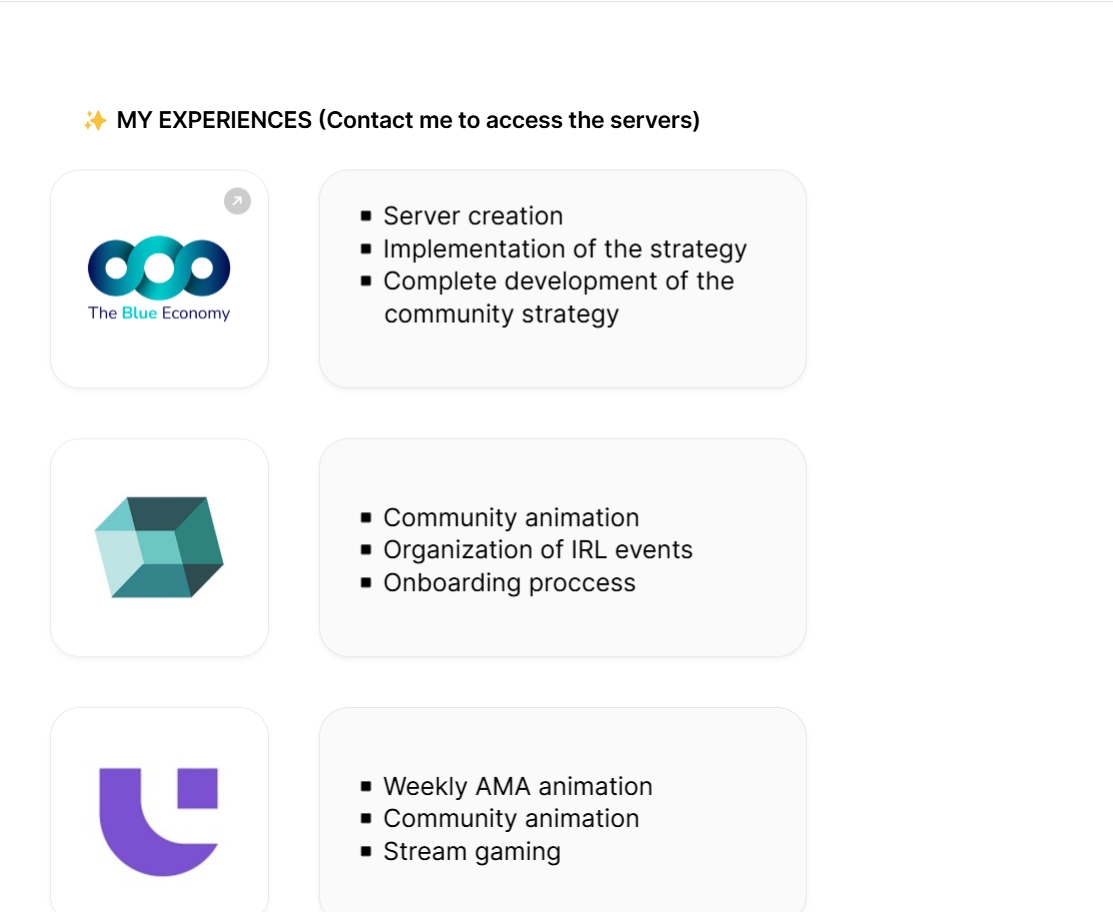
Task: Click The Blue Economy logo
Action: click(x=159, y=278)
